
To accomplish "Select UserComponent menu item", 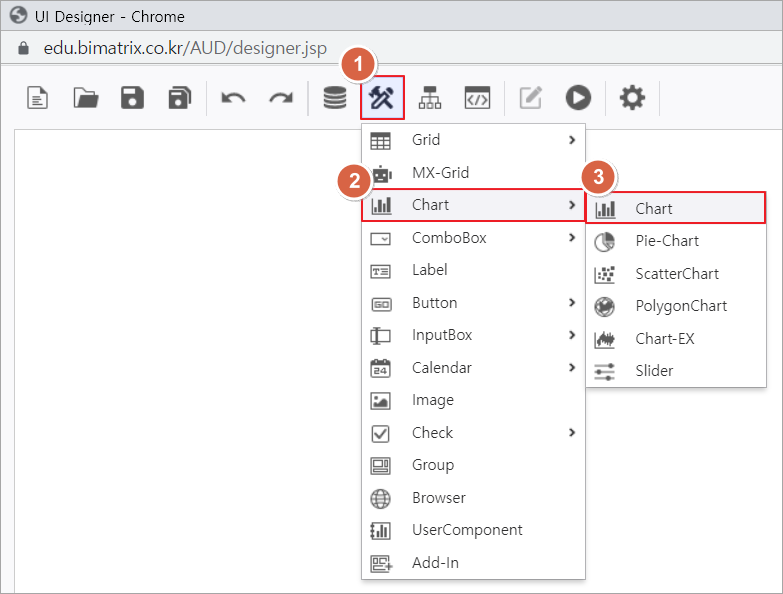I will click(x=473, y=530).
